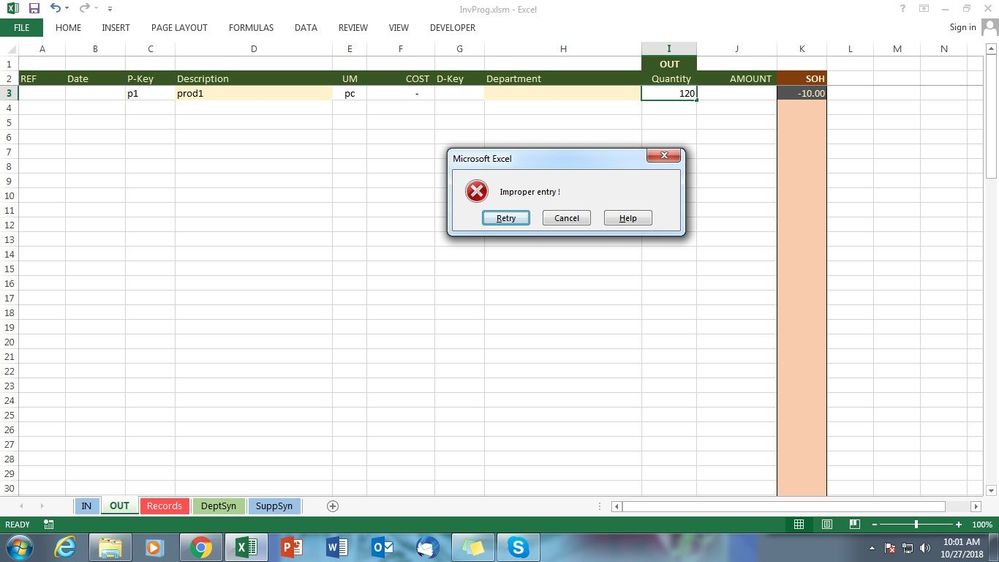999x562 pixels.
Task: Click Retry in the error dialog
Action: 506,218
